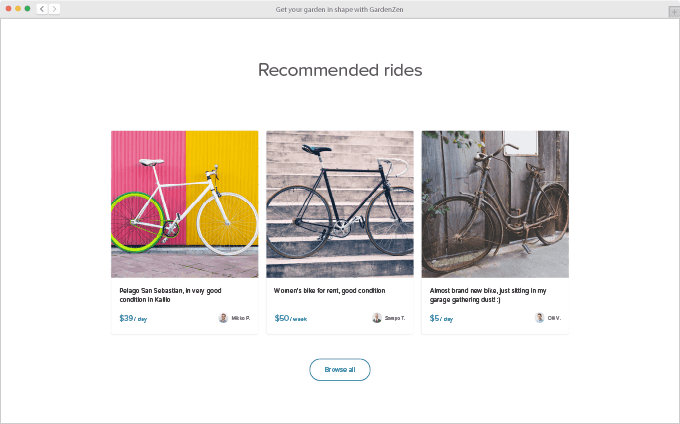Click the $50 / week price
This screenshot has width=680, height=424.
(x=291, y=319)
